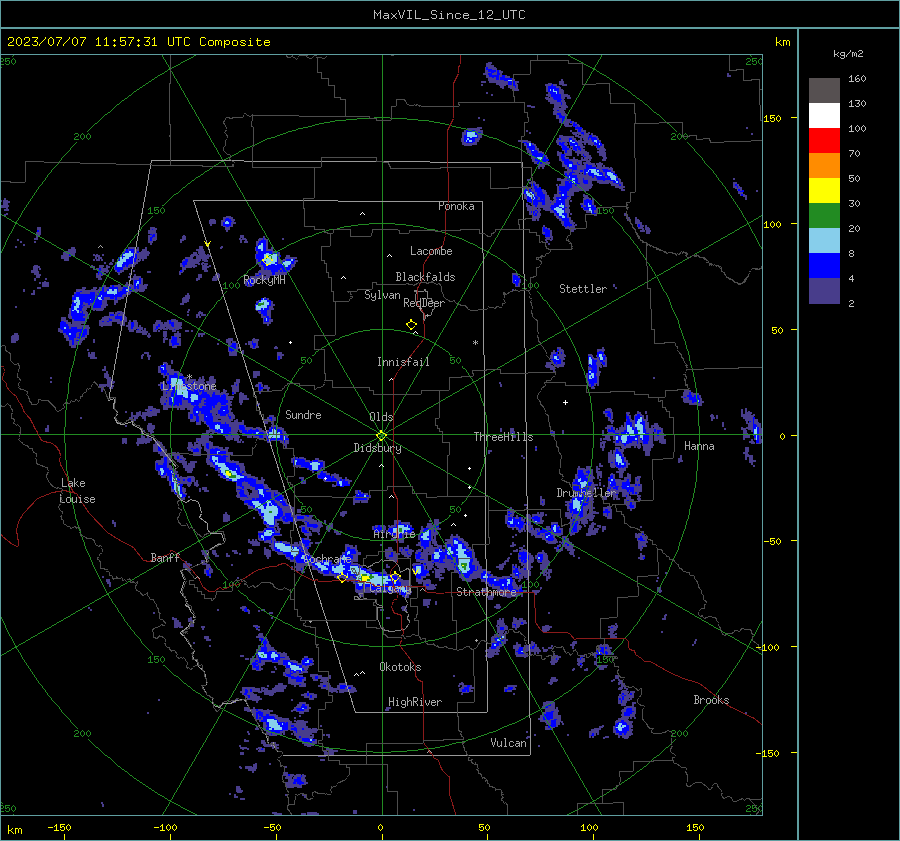The image size is (900, 841).
Task: Pick the red 100 legend color swatch
Action: (824, 141)
